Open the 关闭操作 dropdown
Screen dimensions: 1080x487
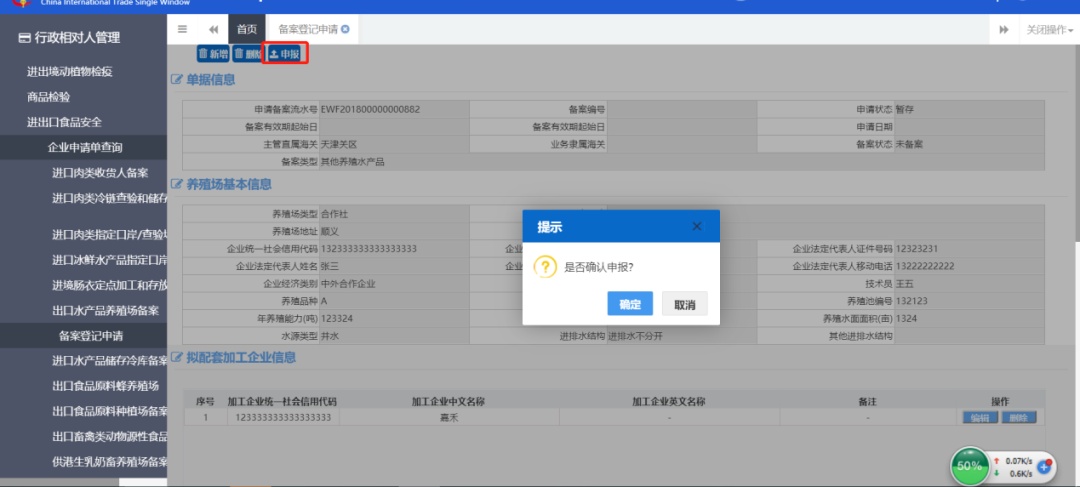(x=1049, y=30)
